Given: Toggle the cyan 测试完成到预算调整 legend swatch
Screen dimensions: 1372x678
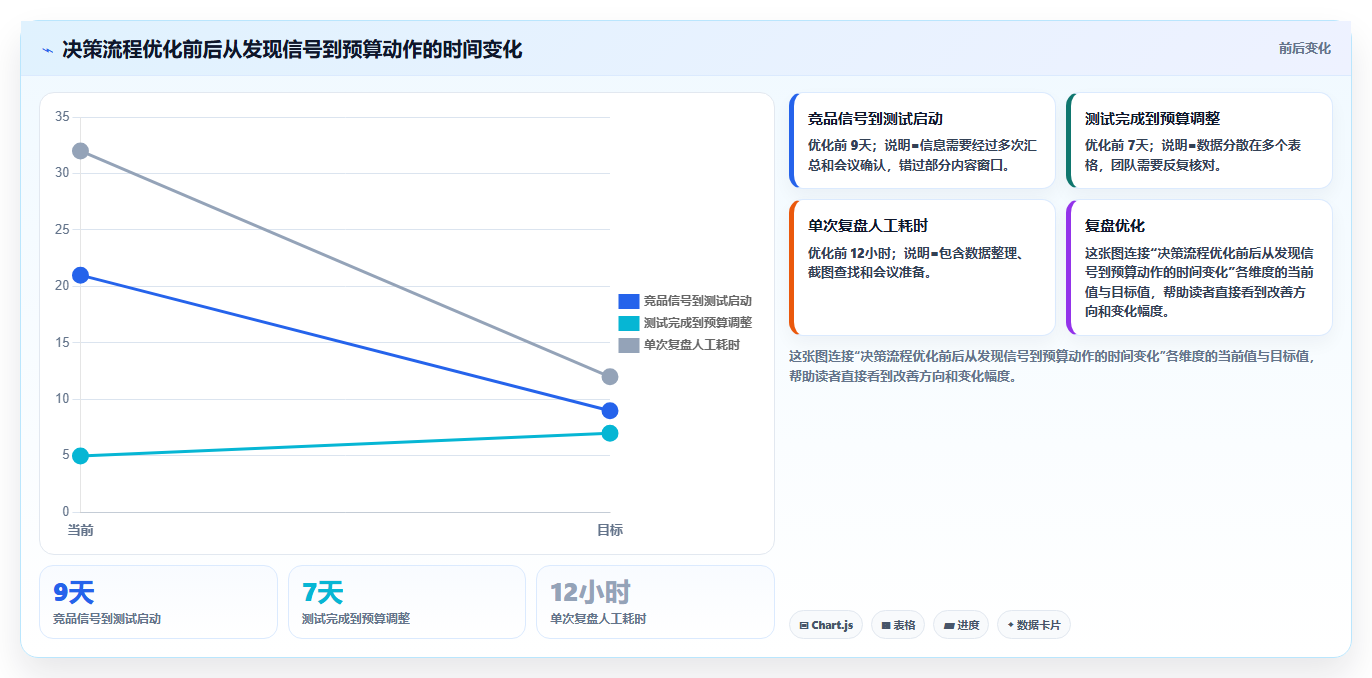Looking at the screenshot, I should click(x=628, y=323).
